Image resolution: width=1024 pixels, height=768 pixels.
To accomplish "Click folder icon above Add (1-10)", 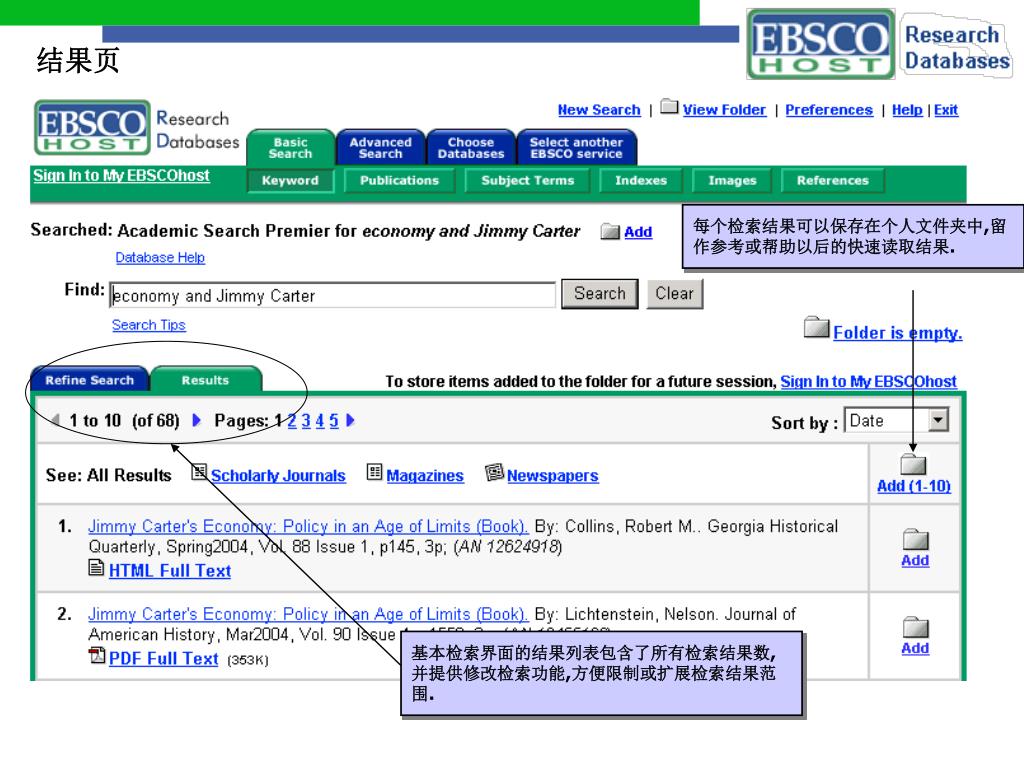I will coord(913,464).
